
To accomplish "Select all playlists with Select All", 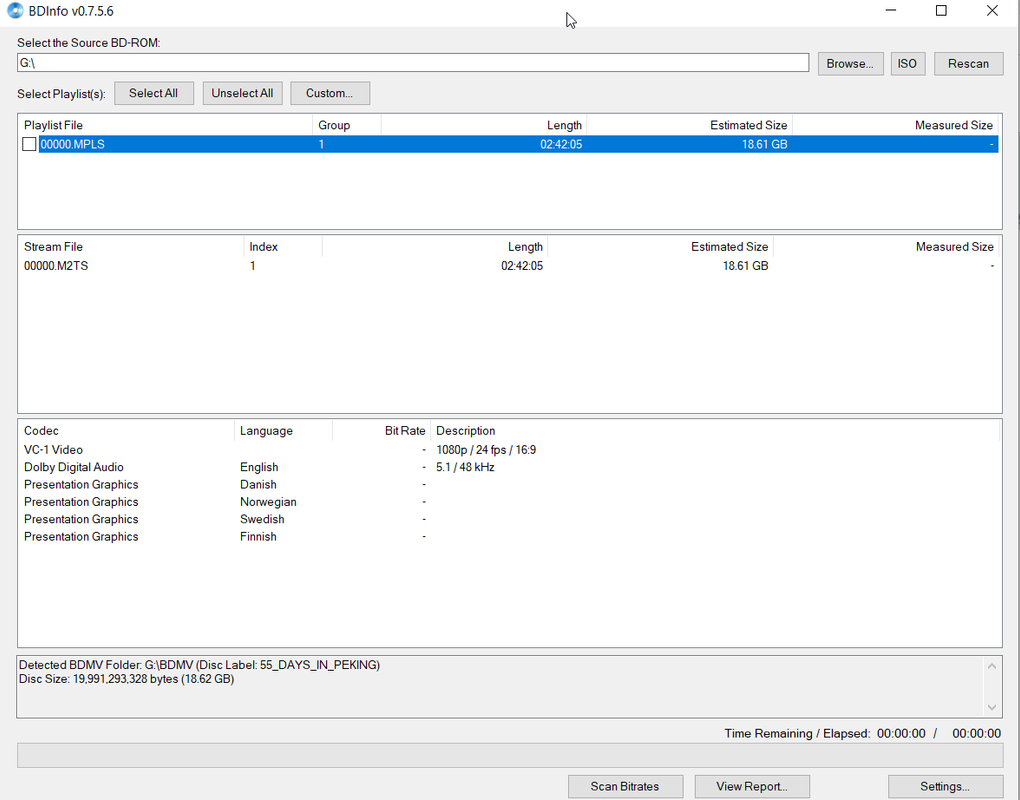I will (154, 93).
